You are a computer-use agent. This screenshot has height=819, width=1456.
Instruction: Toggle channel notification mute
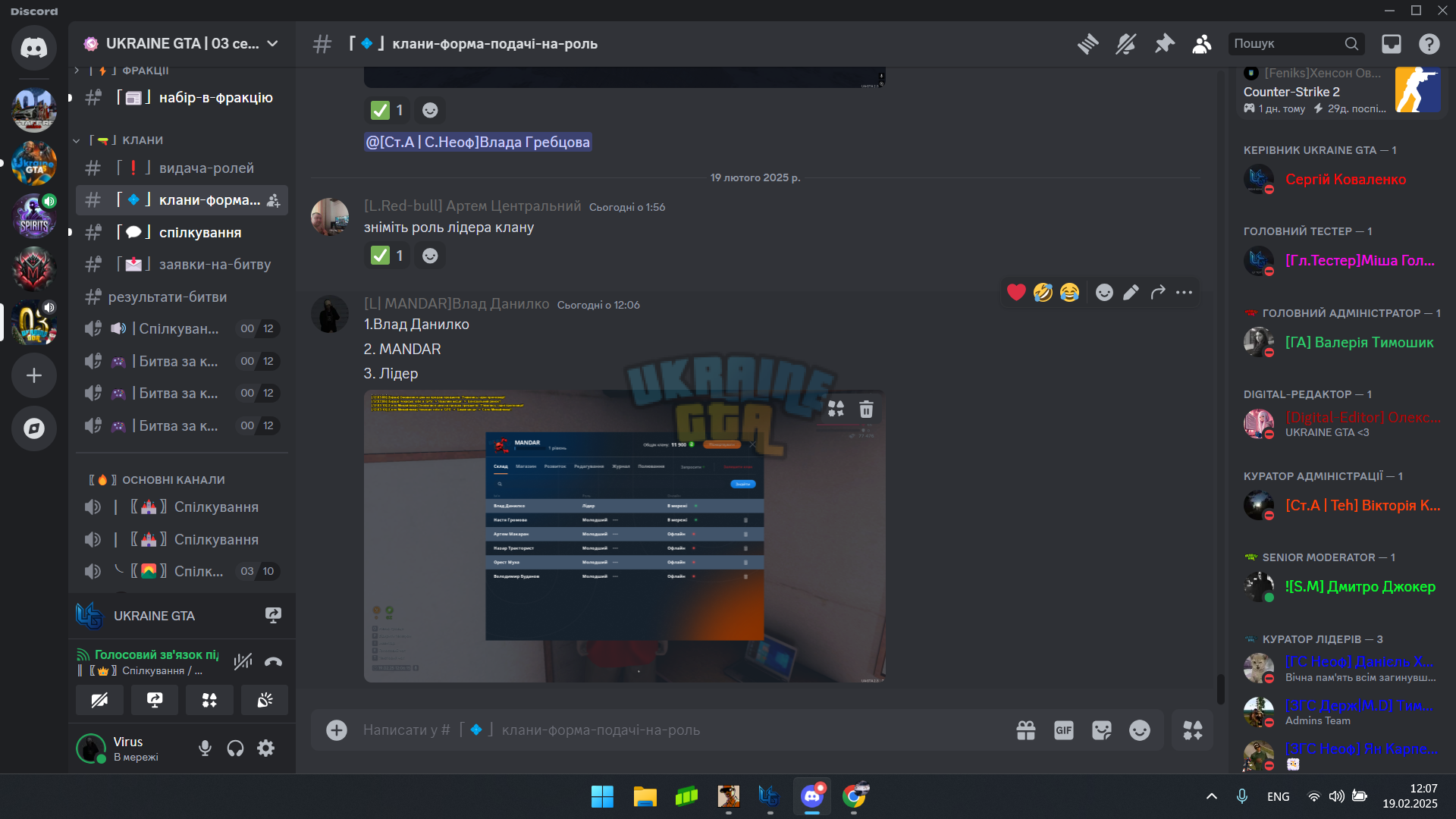click(1125, 44)
